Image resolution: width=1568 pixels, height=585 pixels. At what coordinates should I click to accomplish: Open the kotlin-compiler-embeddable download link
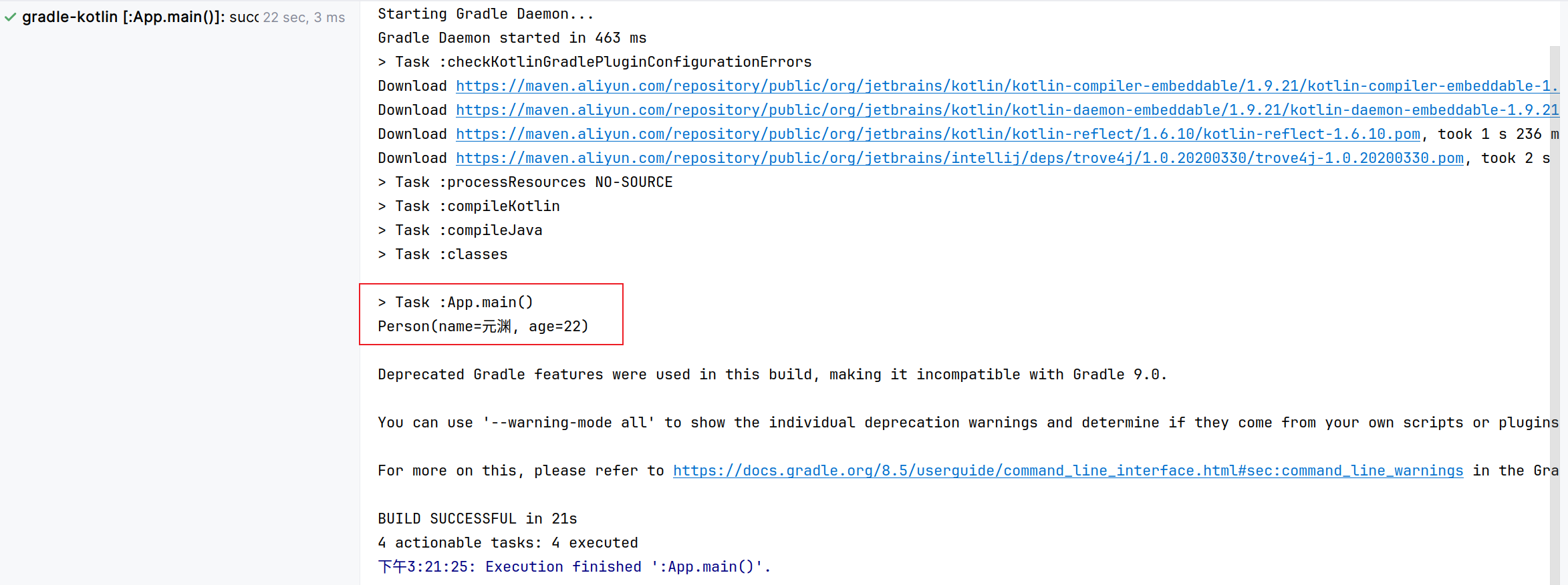tap(1007, 86)
